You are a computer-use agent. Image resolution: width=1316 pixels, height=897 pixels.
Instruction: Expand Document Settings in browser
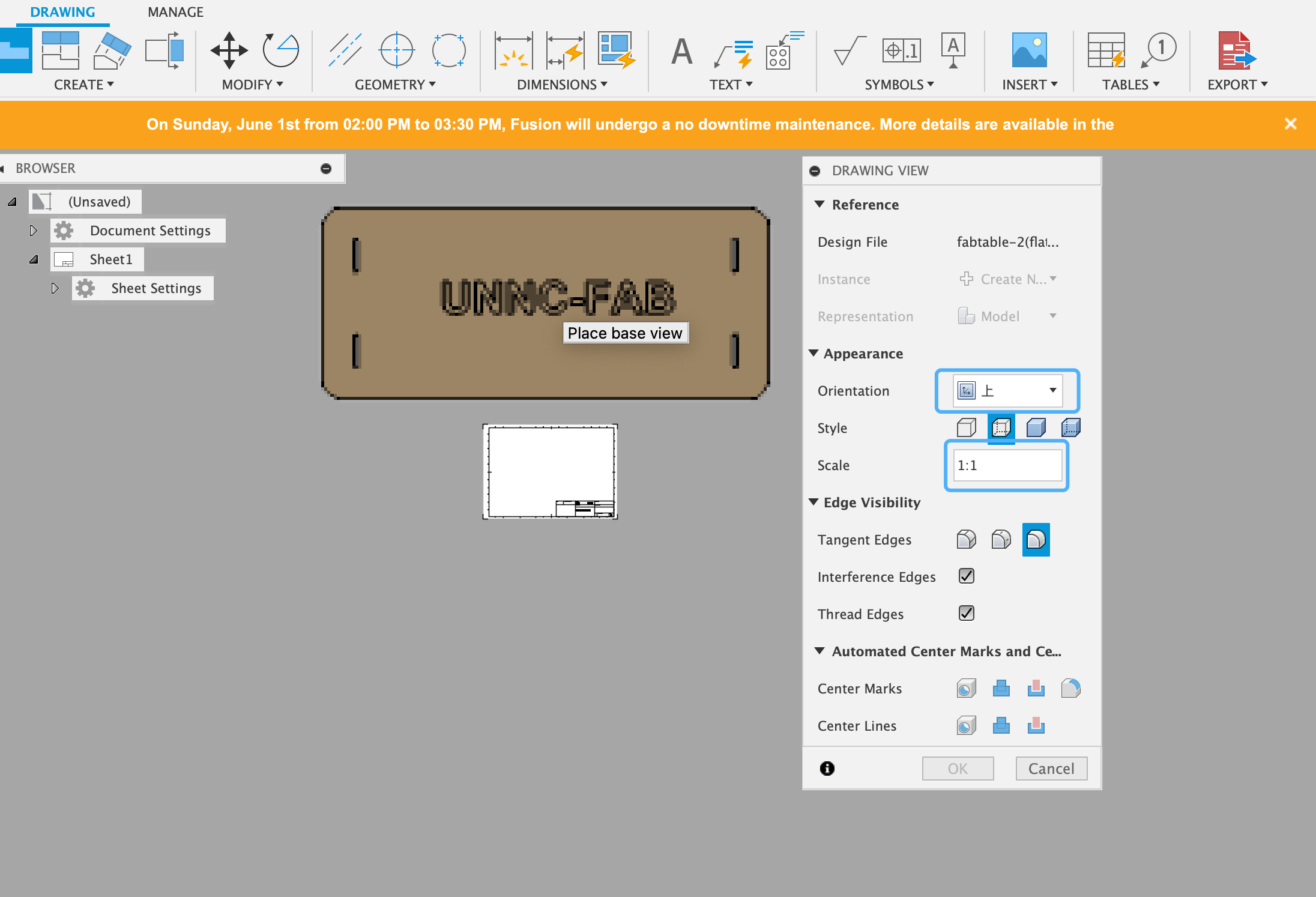(34, 231)
